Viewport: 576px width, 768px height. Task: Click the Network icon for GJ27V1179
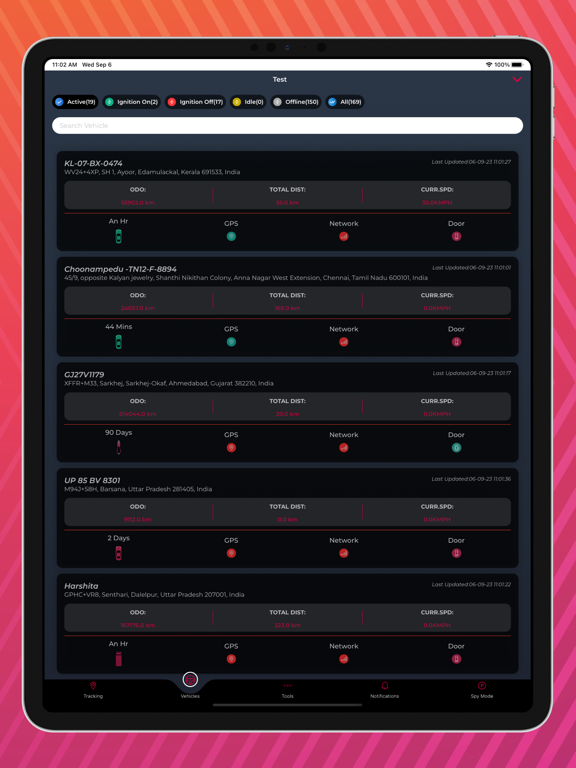pos(344,448)
